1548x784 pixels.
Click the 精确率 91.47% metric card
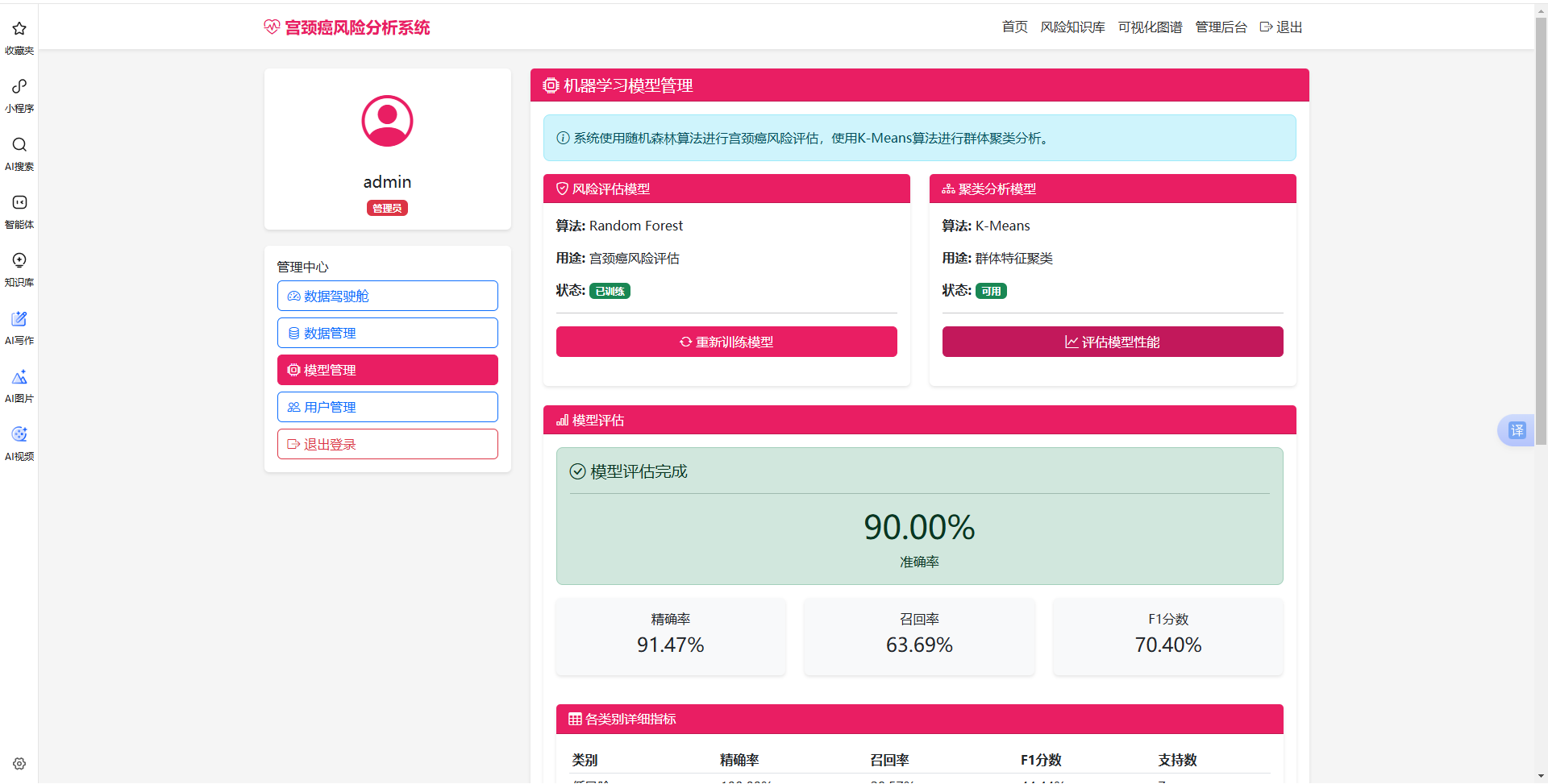tap(671, 636)
